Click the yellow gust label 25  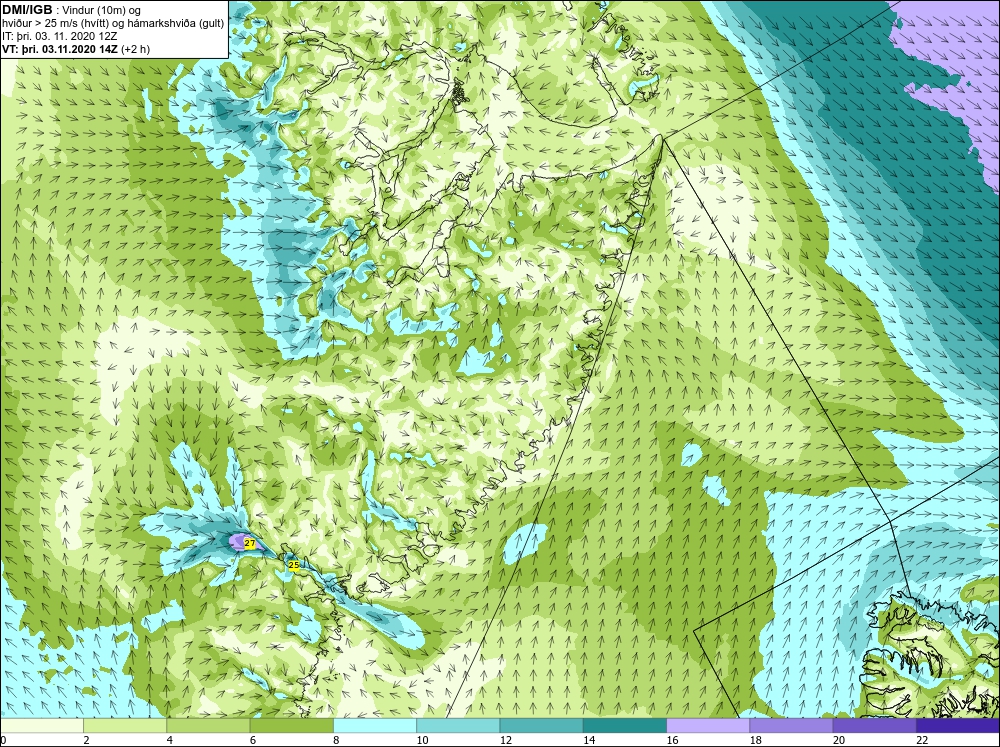click(x=293, y=565)
